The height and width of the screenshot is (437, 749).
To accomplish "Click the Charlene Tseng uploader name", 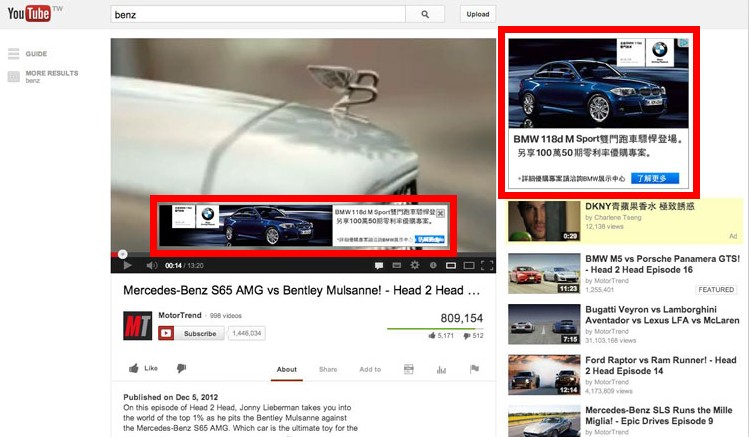I will coord(618,217).
